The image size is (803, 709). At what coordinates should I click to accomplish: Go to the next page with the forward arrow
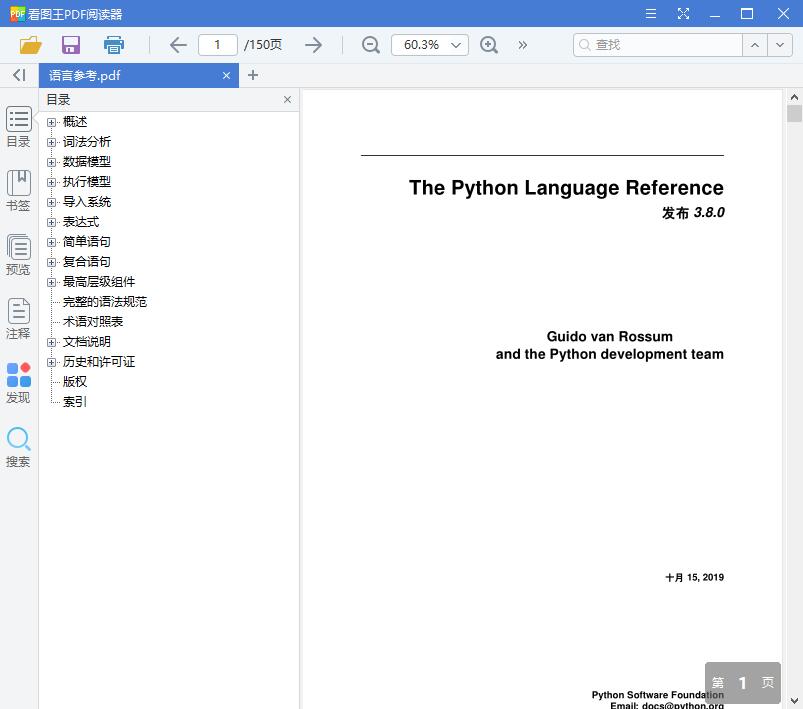[313, 44]
